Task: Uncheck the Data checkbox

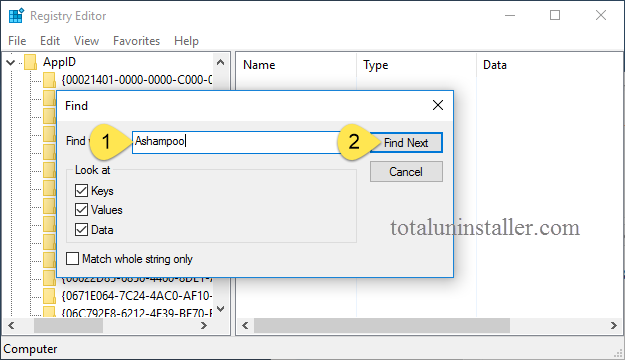Action: [x=81, y=230]
